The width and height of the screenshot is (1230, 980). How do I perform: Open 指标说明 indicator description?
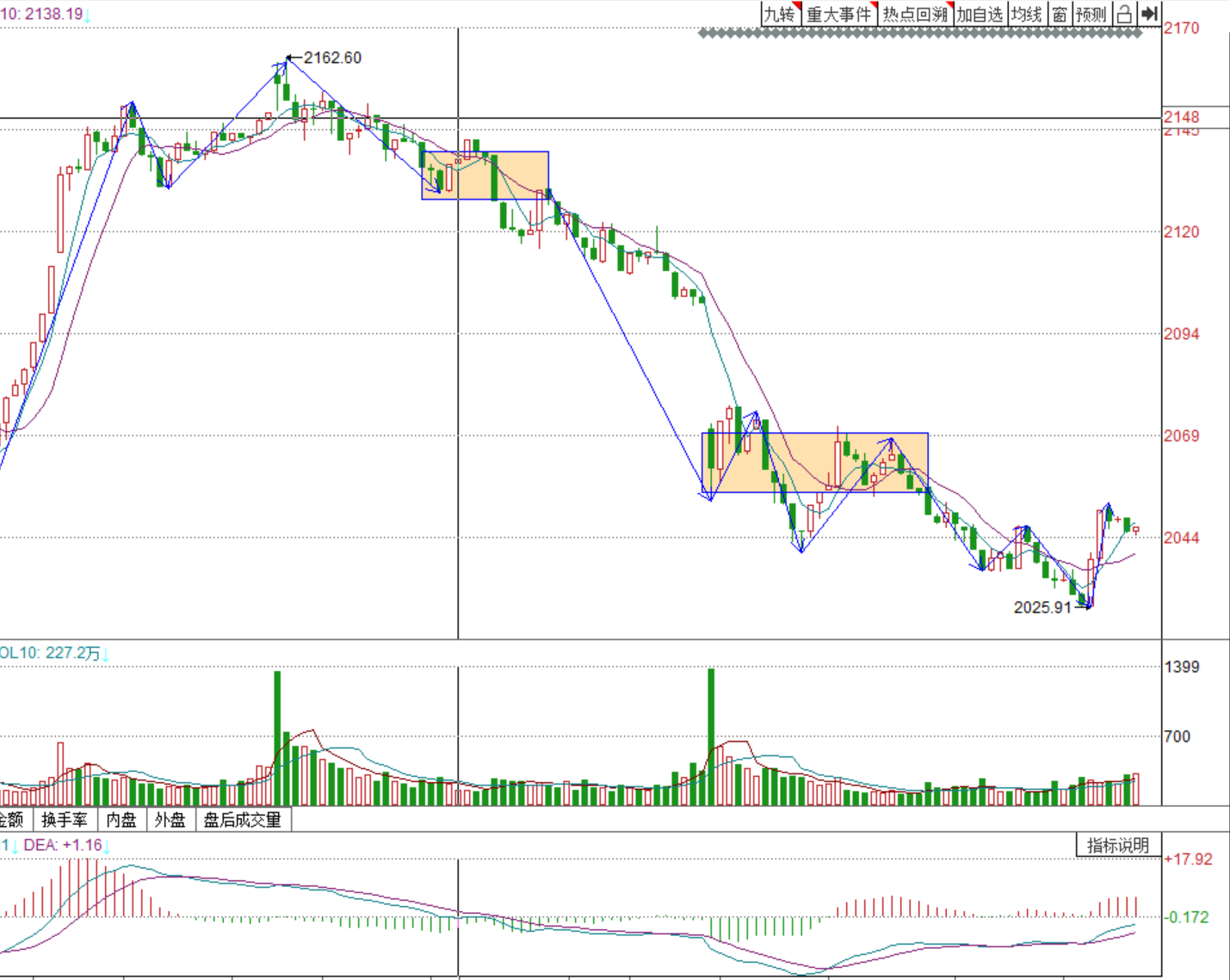pyautogui.click(x=1118, y=845)
